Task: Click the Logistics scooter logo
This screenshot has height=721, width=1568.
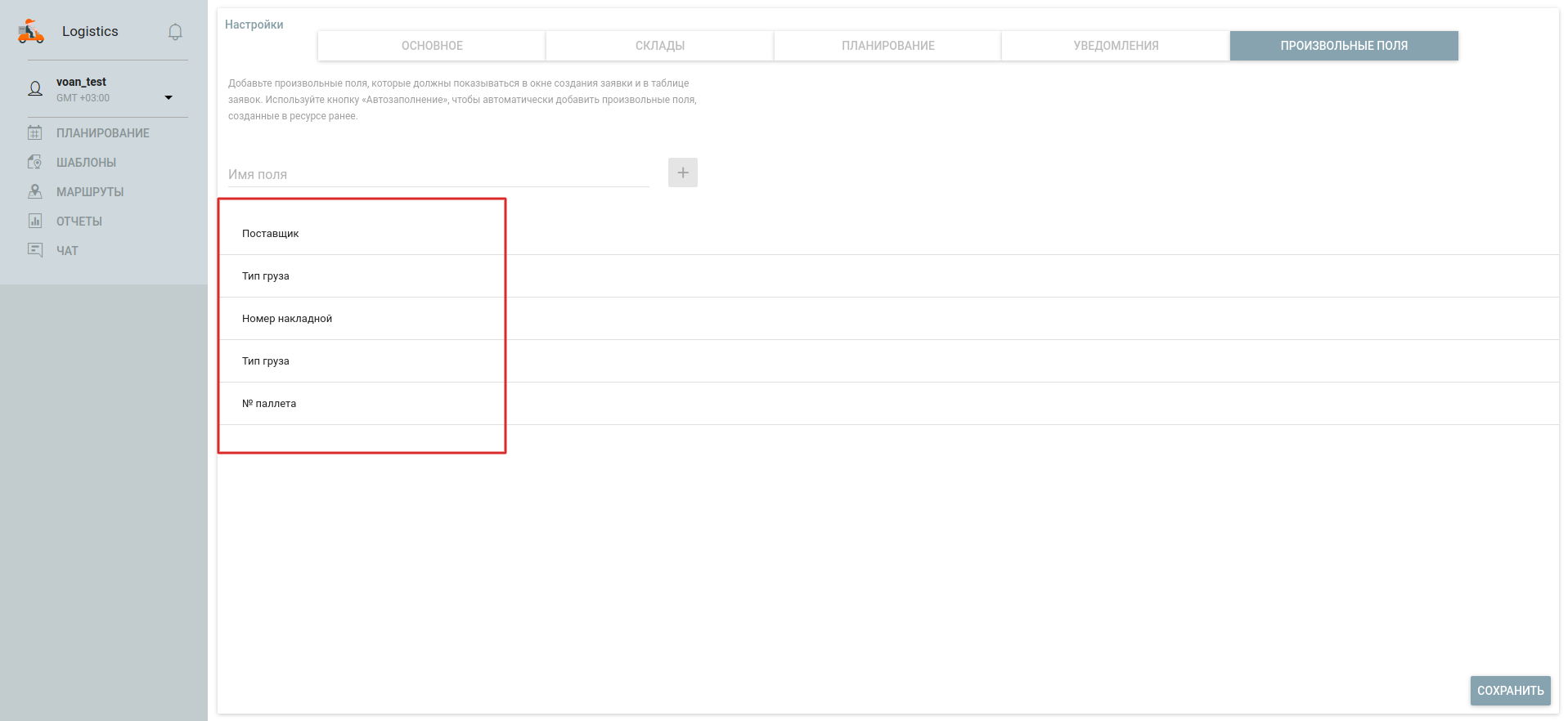Action: pyautogui.click(x=31, y=31)
